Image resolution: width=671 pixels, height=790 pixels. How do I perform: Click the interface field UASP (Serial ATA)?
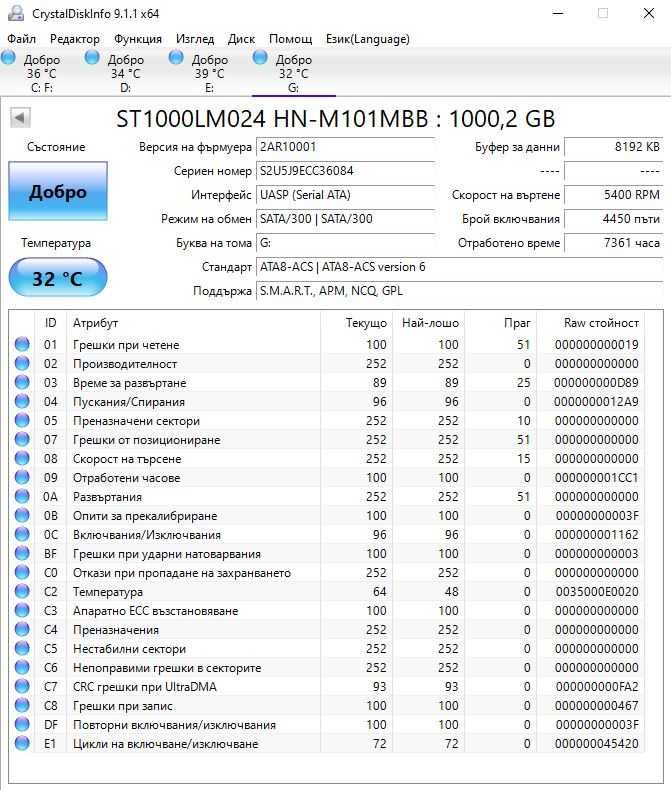point(346,195)
